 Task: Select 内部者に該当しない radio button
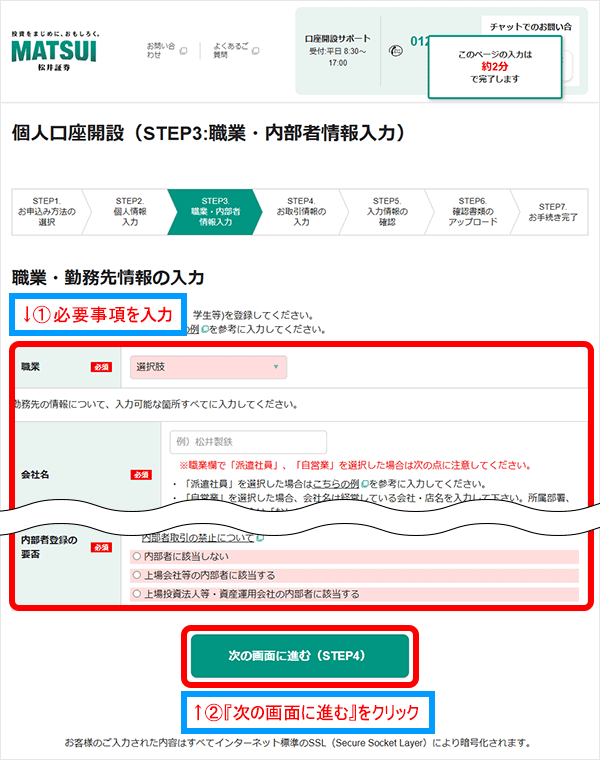137,556
